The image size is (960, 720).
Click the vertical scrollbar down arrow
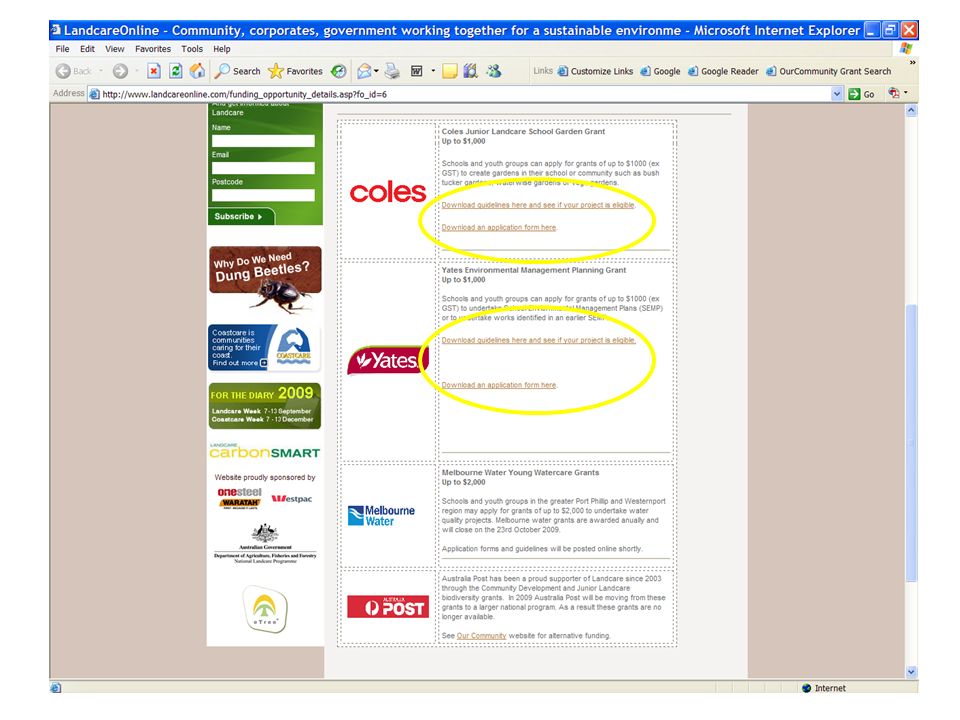pos(912,672)
